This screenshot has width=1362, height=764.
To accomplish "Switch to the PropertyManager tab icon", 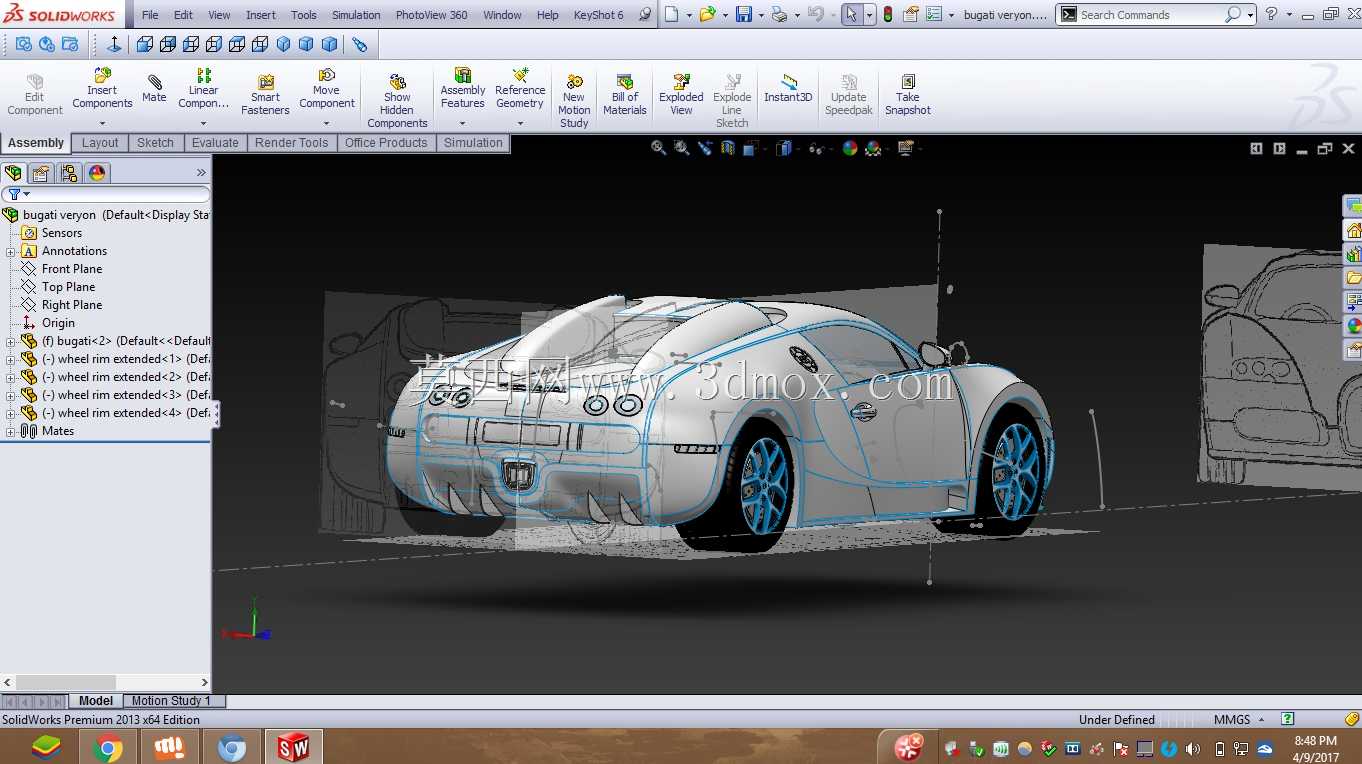I will coord(41,173).
